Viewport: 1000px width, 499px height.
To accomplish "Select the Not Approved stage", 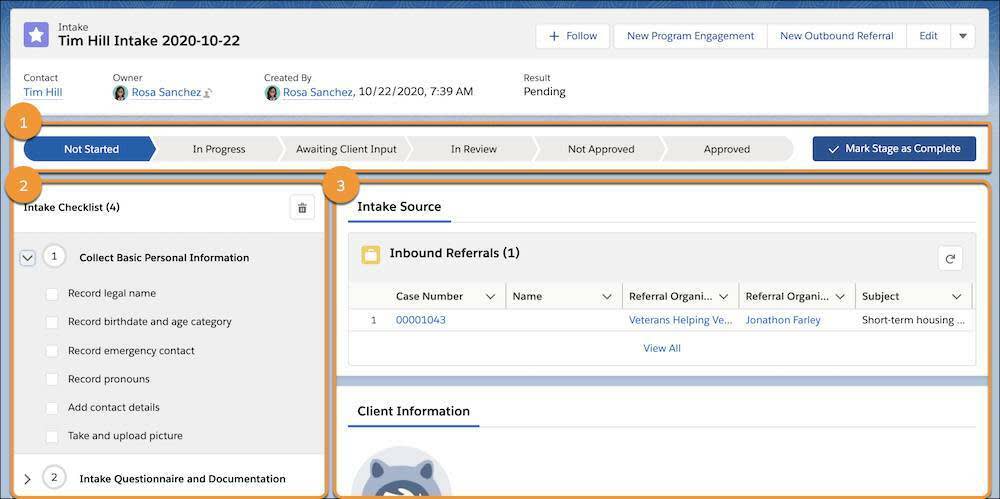I will click(x=601, y=149).
